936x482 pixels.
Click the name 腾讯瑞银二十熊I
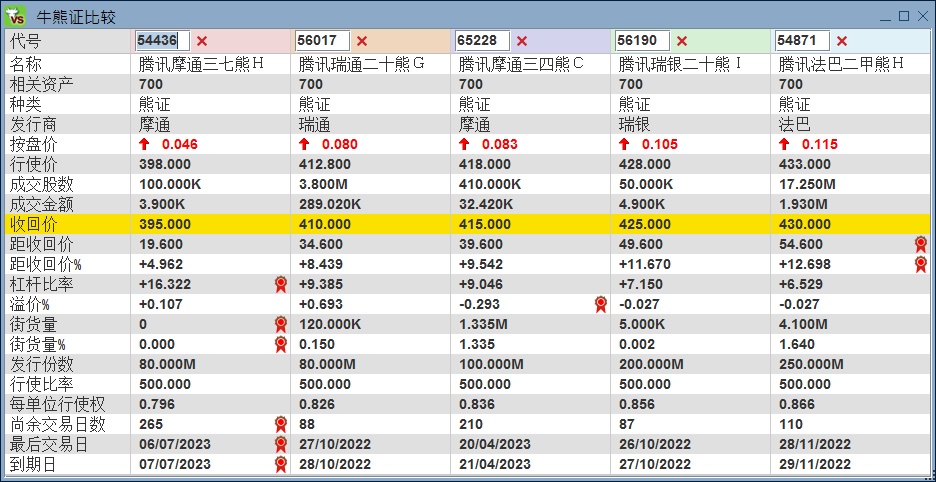(680, 64)
